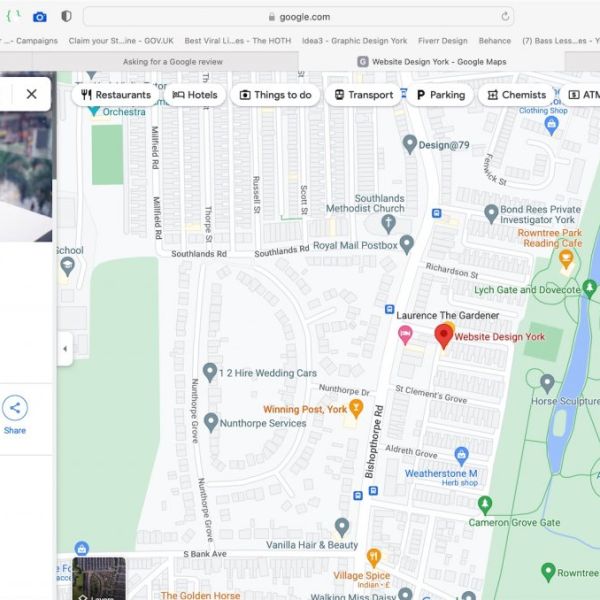
Task: Click bus stop icon near Richardson St
Action: pyautogui.click(x=437, y=213)
